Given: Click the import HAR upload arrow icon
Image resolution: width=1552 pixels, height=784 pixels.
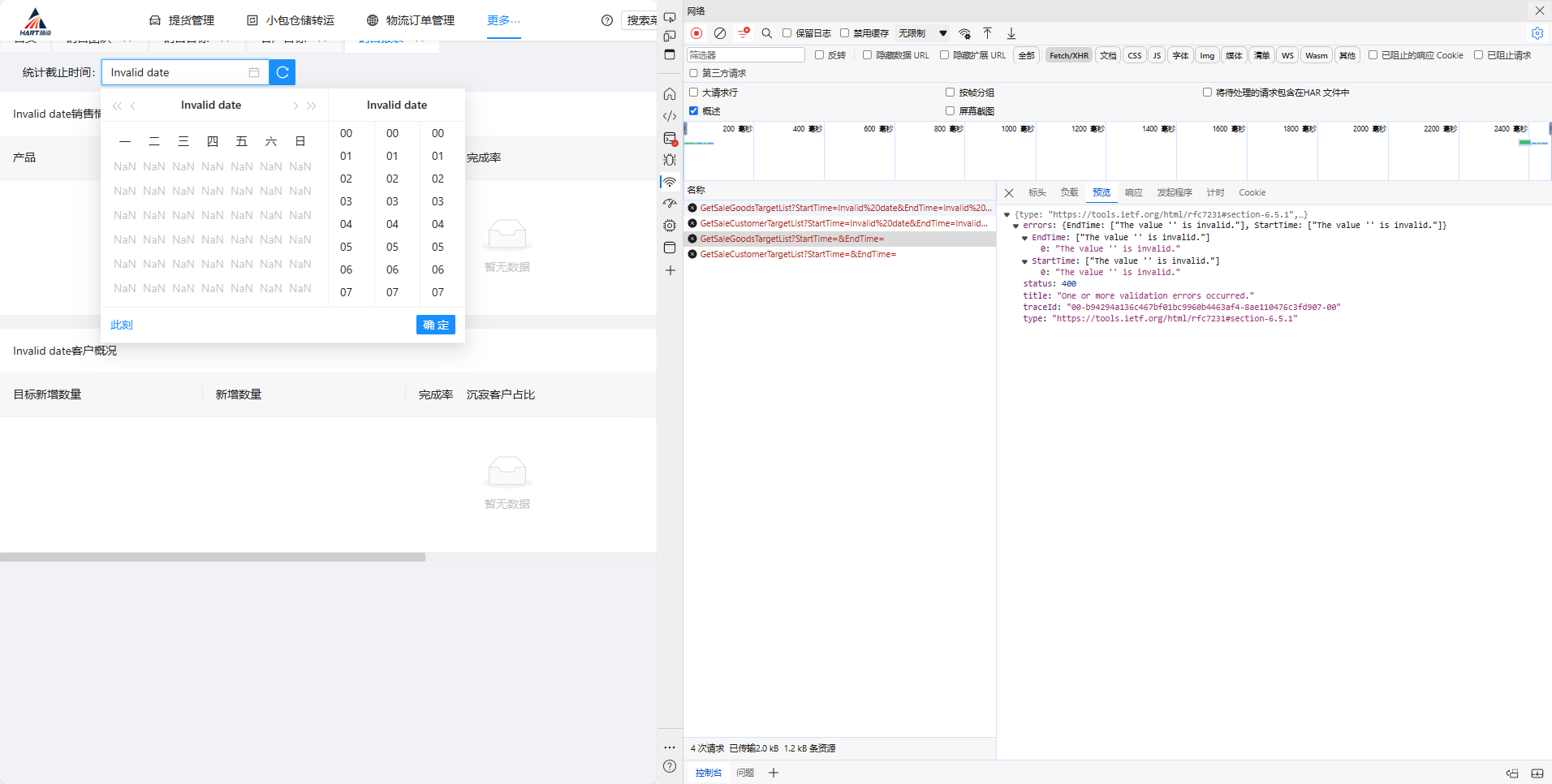Looking at the screenshot, I should click(987, 33).
